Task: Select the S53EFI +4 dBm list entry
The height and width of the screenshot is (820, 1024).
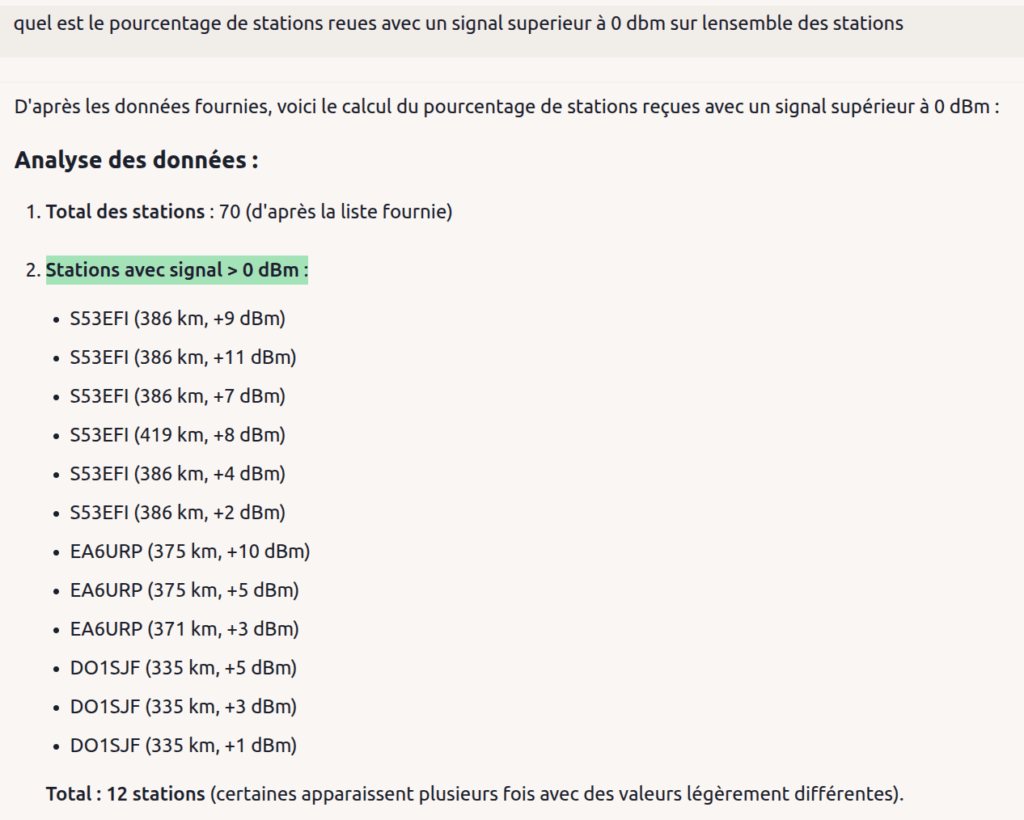Action: pos(178,474)
